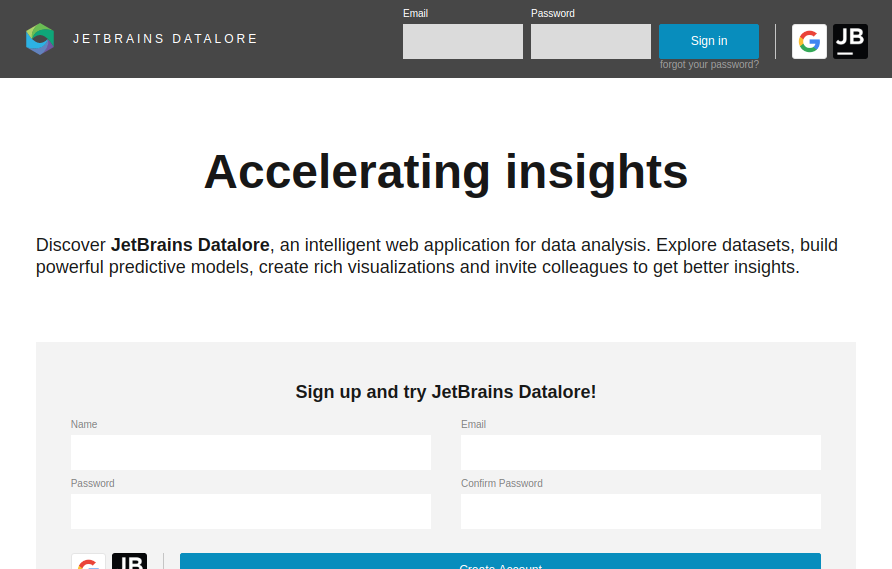This screenshot has width=892, height=569.
Task: Click the Sign in button
Action: tap(709, 41)
